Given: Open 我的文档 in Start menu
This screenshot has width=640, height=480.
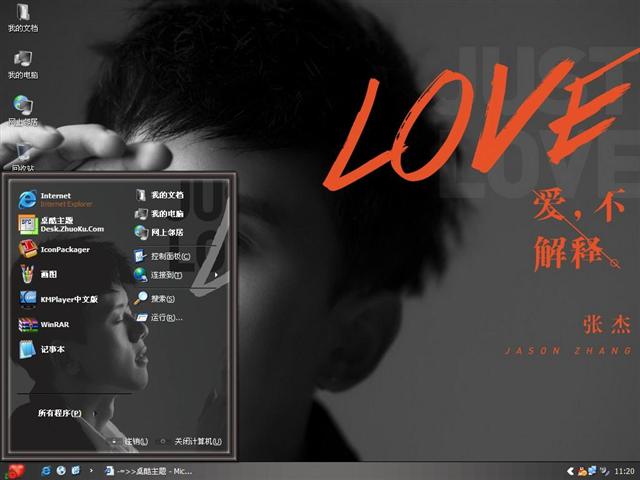Looking at the screenshot, I should click(159, 195).
